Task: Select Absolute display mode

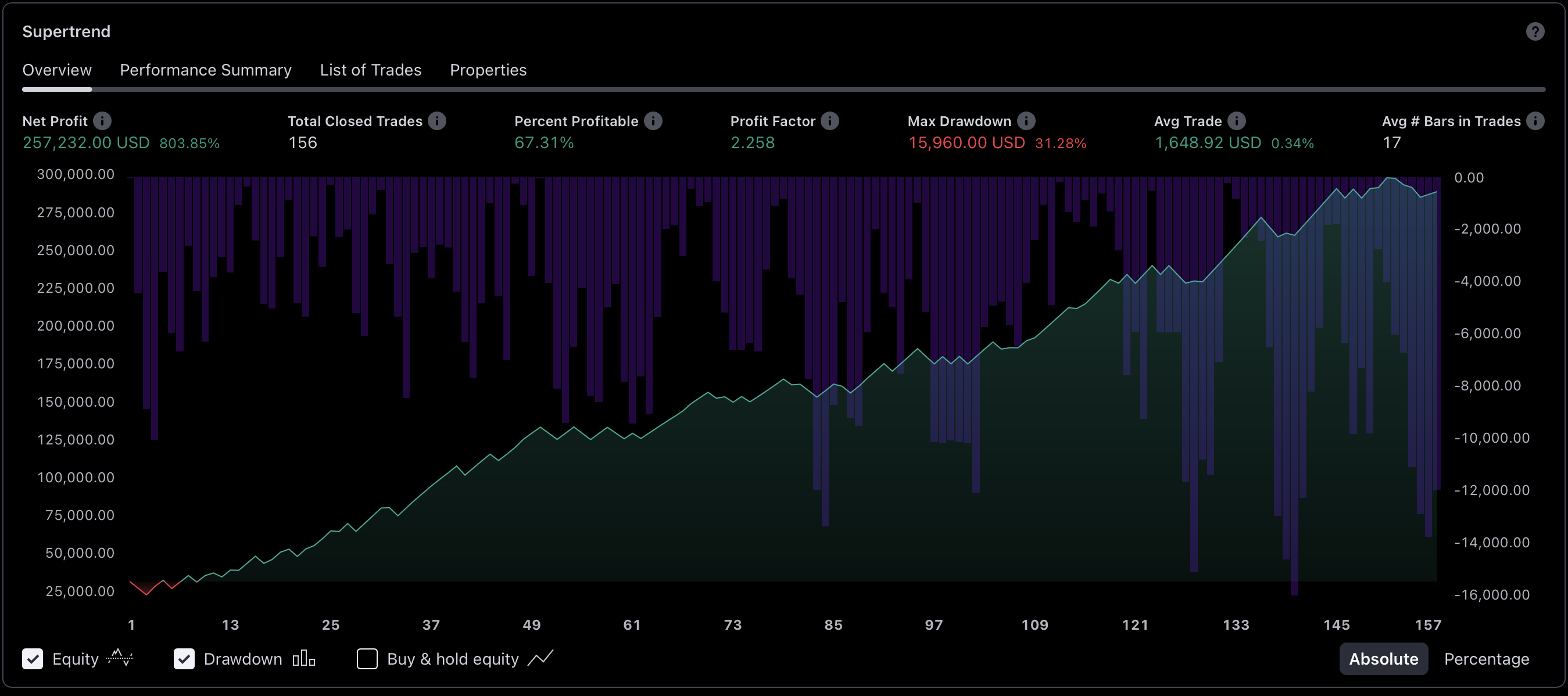Action: point(1384,659)
